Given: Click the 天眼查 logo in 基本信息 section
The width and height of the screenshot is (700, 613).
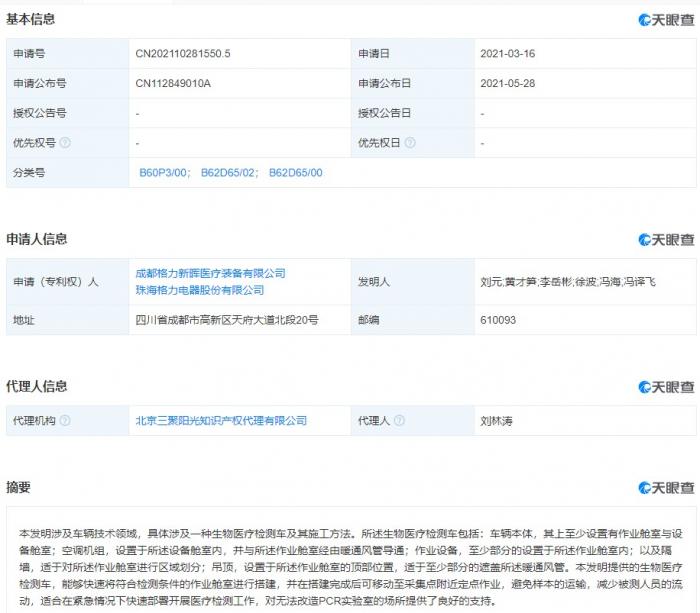Looking at the screenshot, I should [x=666, y=20].
